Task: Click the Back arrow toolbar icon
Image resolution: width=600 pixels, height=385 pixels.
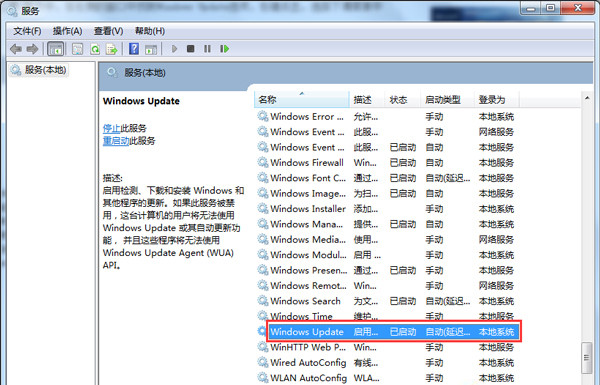Action: coord(16,49)
